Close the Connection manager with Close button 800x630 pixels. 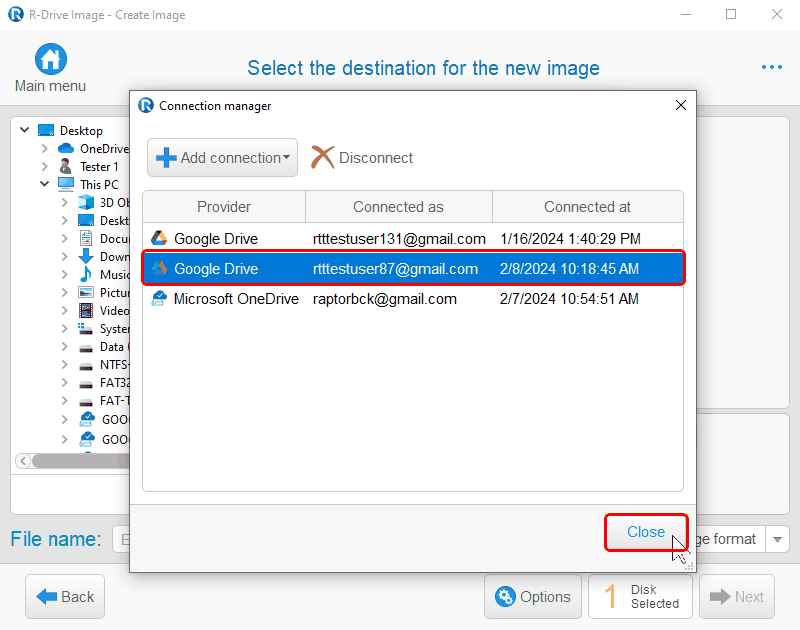click(646, 532)
